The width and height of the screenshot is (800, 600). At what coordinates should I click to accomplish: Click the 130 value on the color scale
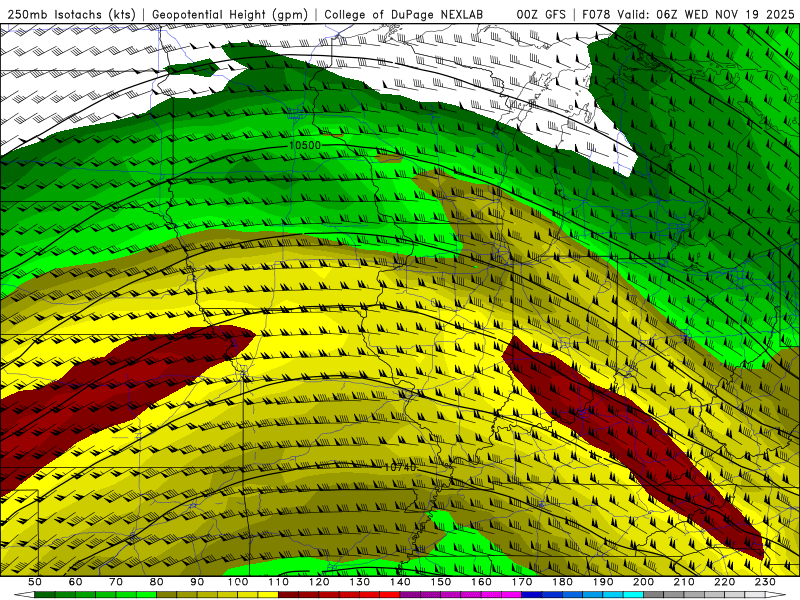tap(359, 582)
